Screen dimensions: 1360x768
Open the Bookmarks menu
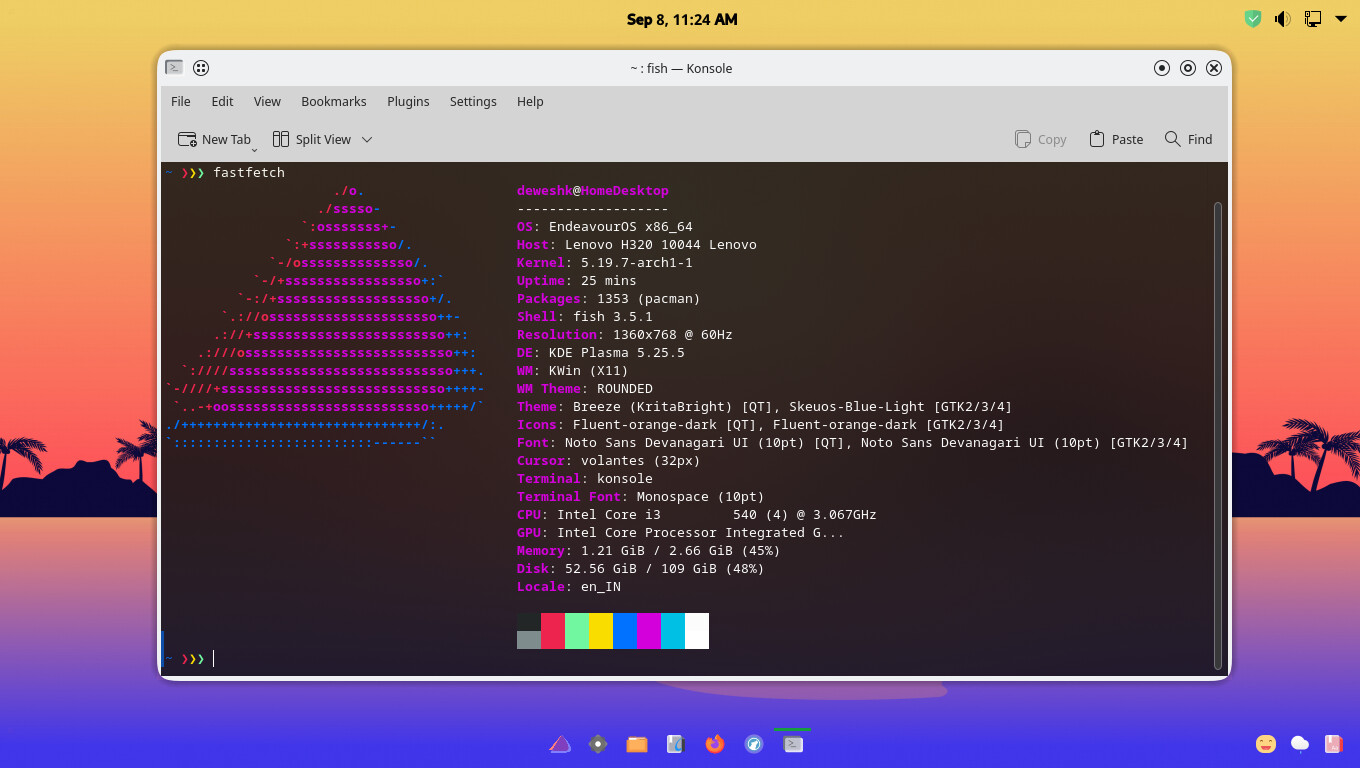(x=334, y=101)
